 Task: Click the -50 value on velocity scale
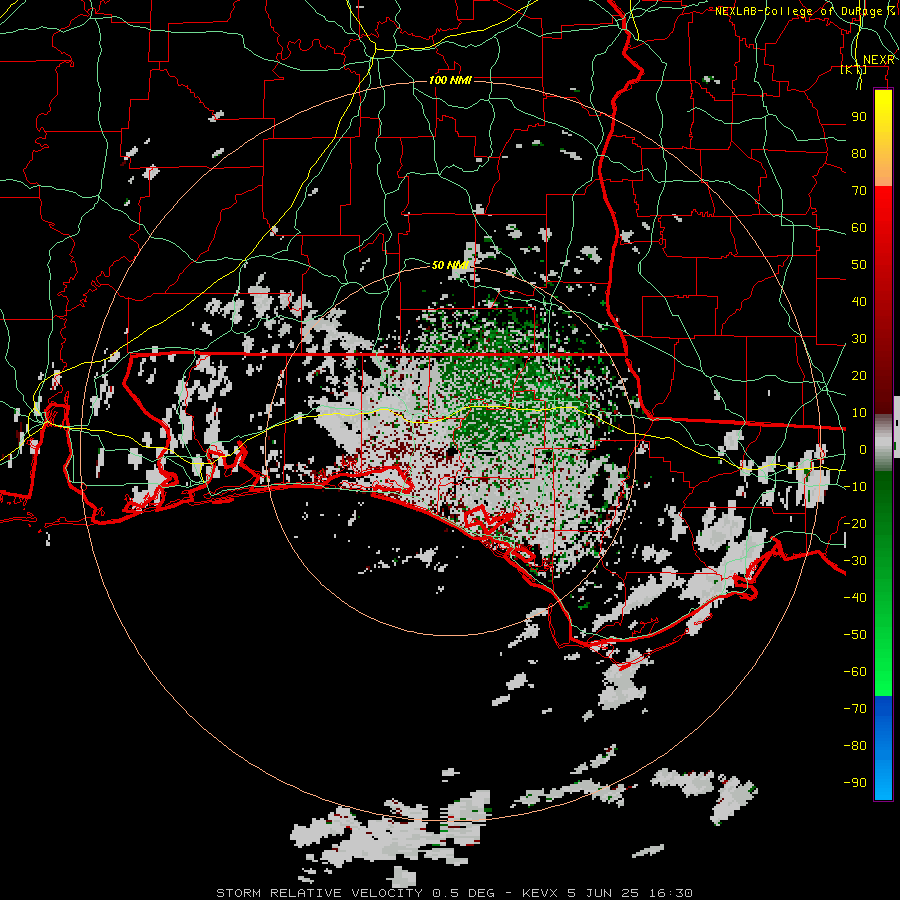tap(855, 635)
